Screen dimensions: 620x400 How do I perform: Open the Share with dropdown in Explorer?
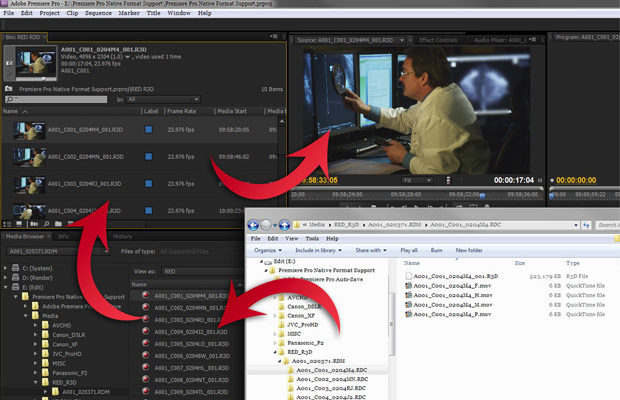click(x=371, y=250)
